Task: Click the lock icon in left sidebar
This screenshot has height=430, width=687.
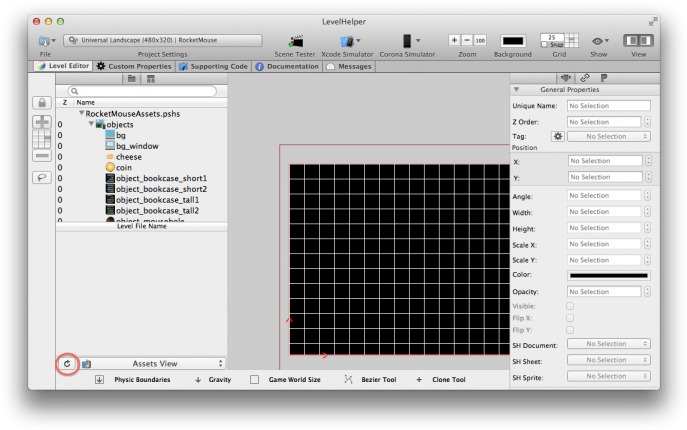Action: pos(42,103)
